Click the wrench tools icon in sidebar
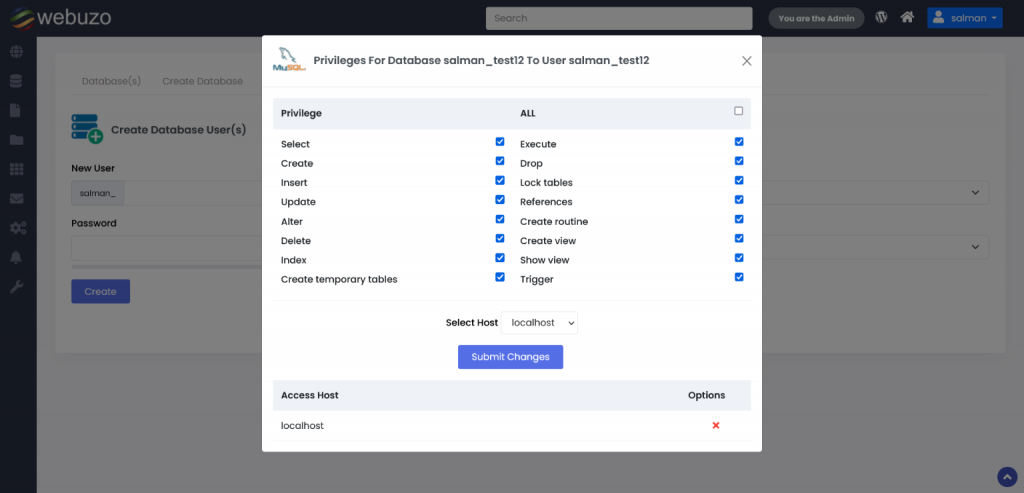 [16, 287]
